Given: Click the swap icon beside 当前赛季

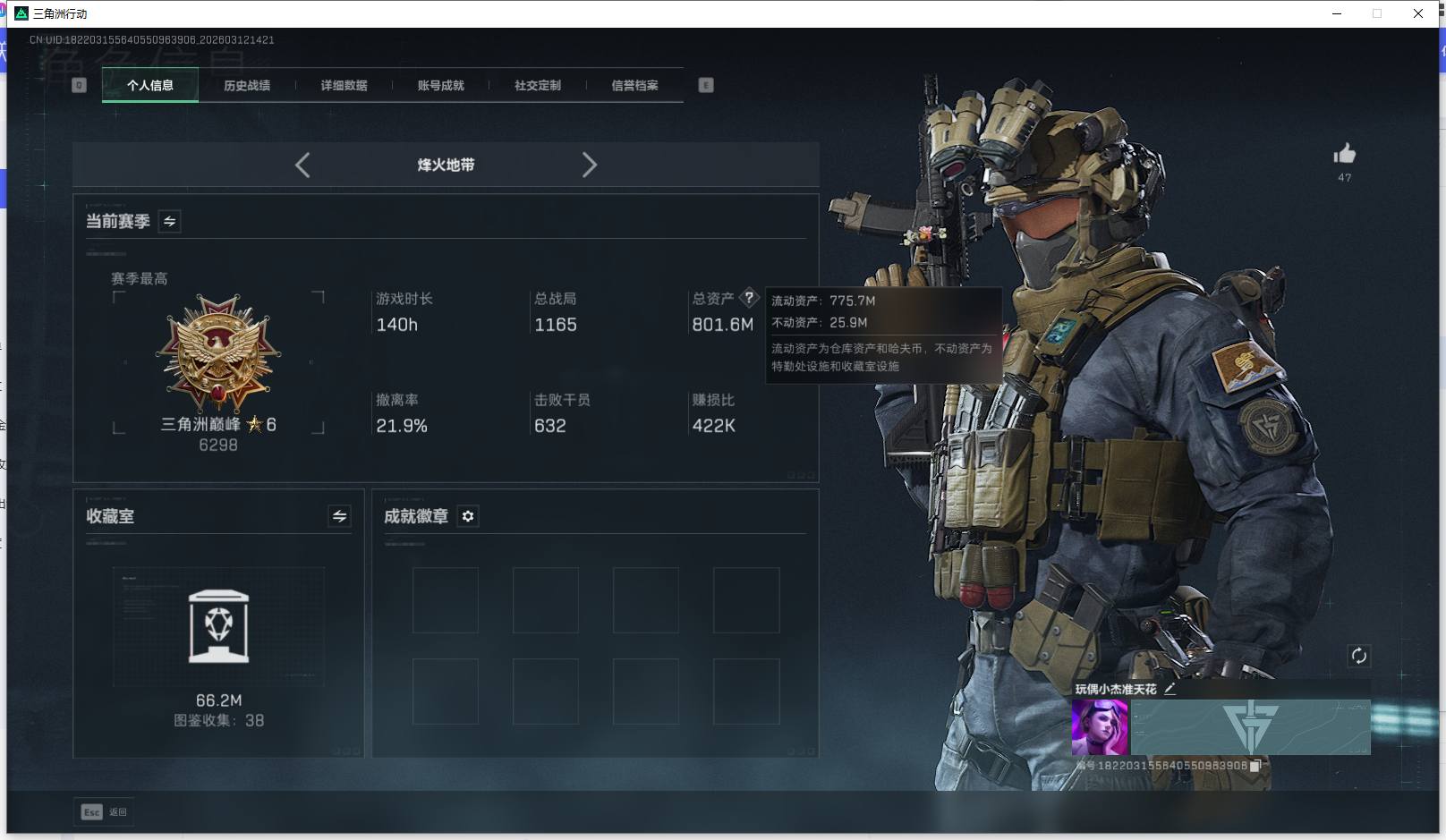Looking at the screenshot, I should 168,221.
